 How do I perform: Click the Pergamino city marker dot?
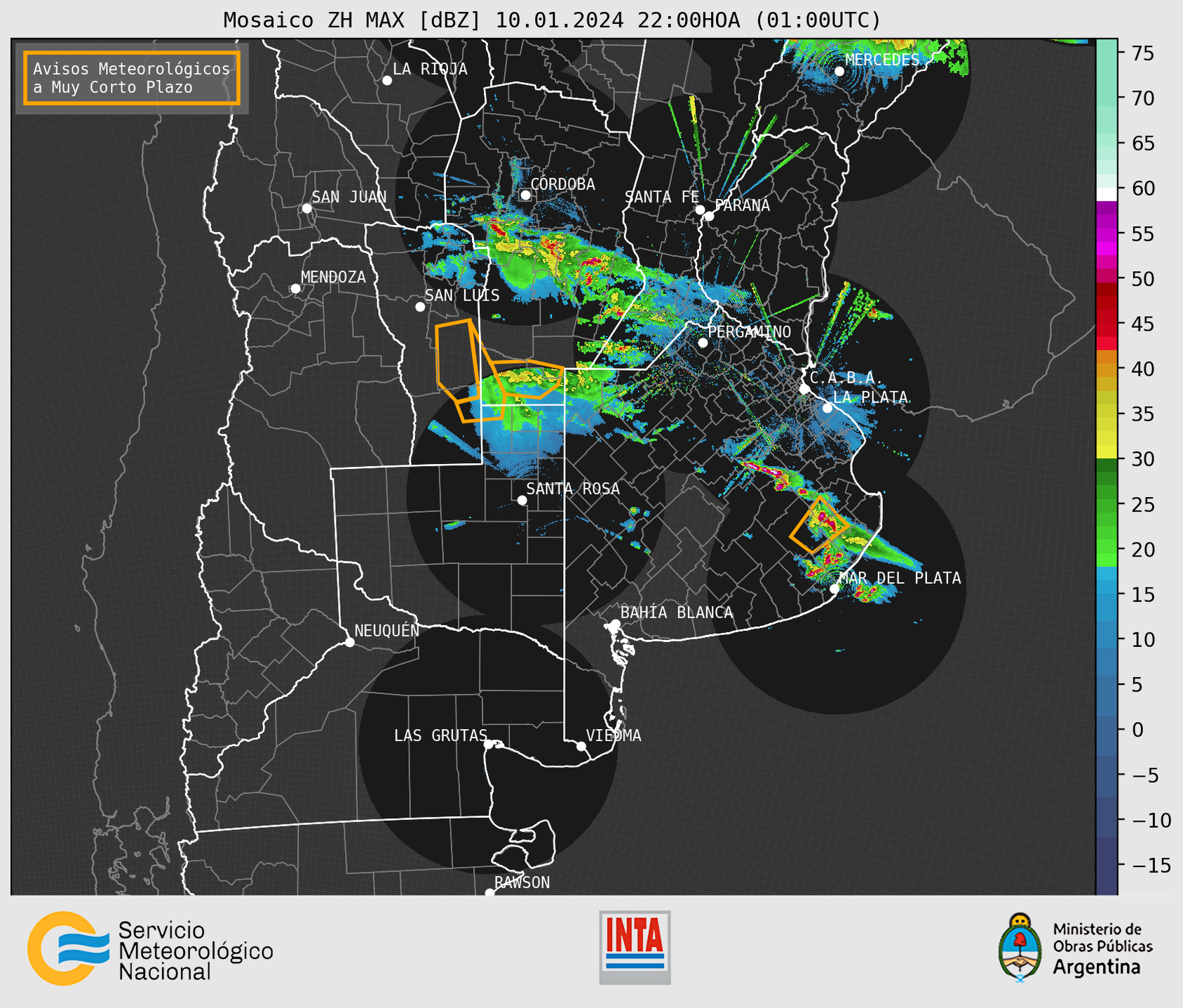pyautogui.click(x=703, y=343)
